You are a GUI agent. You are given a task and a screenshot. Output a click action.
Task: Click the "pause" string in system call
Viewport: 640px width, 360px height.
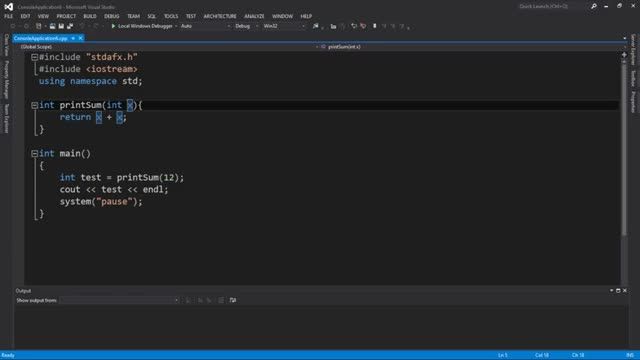[114, 202]
